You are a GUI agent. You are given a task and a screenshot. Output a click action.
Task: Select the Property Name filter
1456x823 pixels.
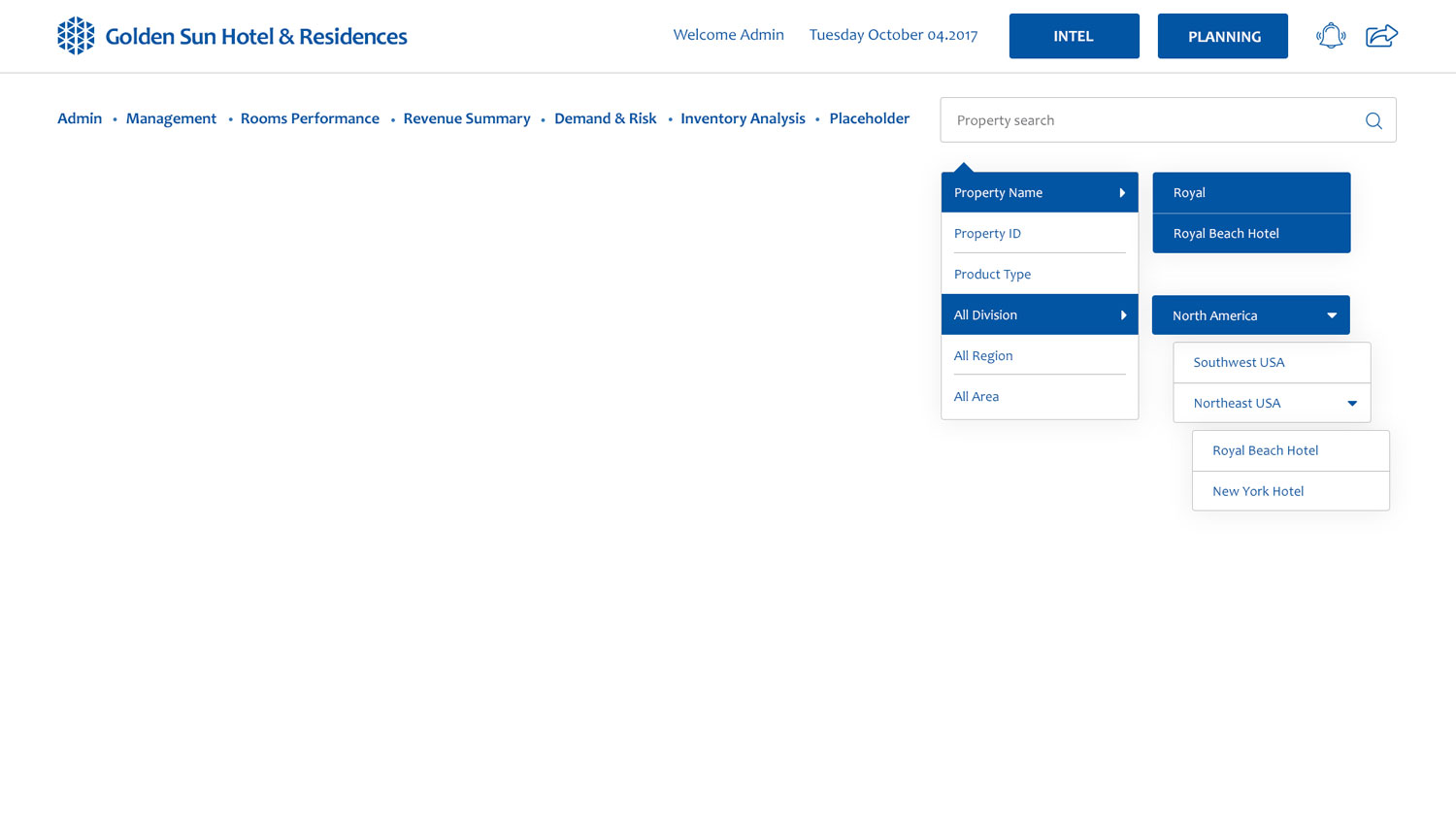pos(1040,192)
